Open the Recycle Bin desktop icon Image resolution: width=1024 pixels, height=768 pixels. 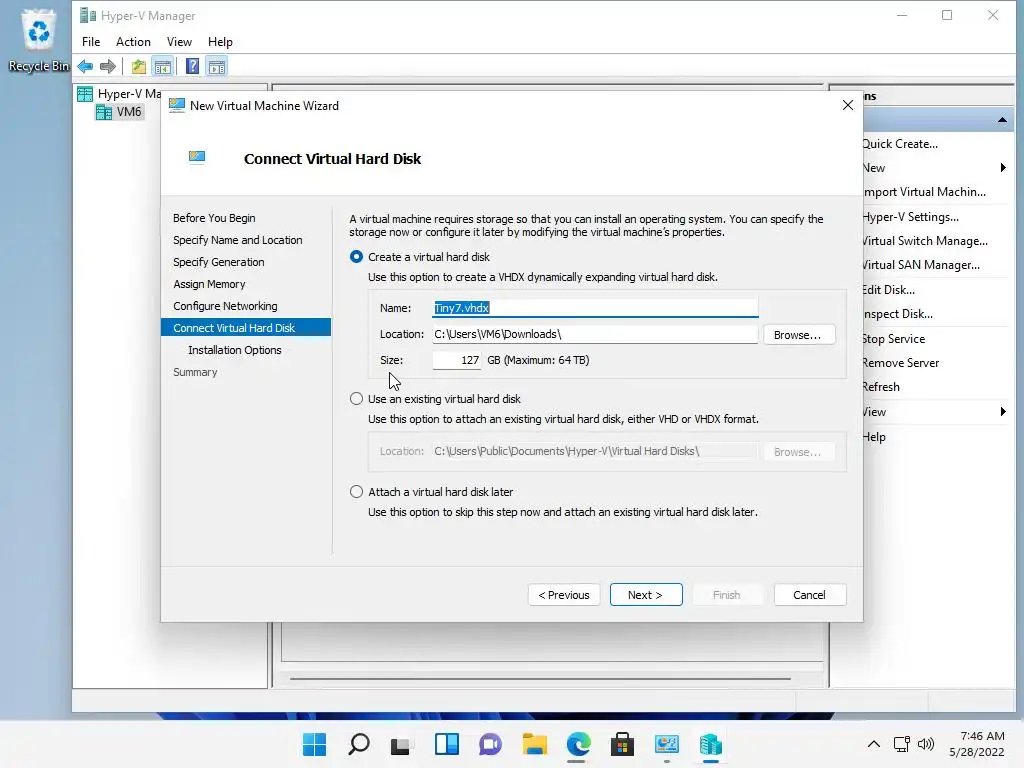39,40
